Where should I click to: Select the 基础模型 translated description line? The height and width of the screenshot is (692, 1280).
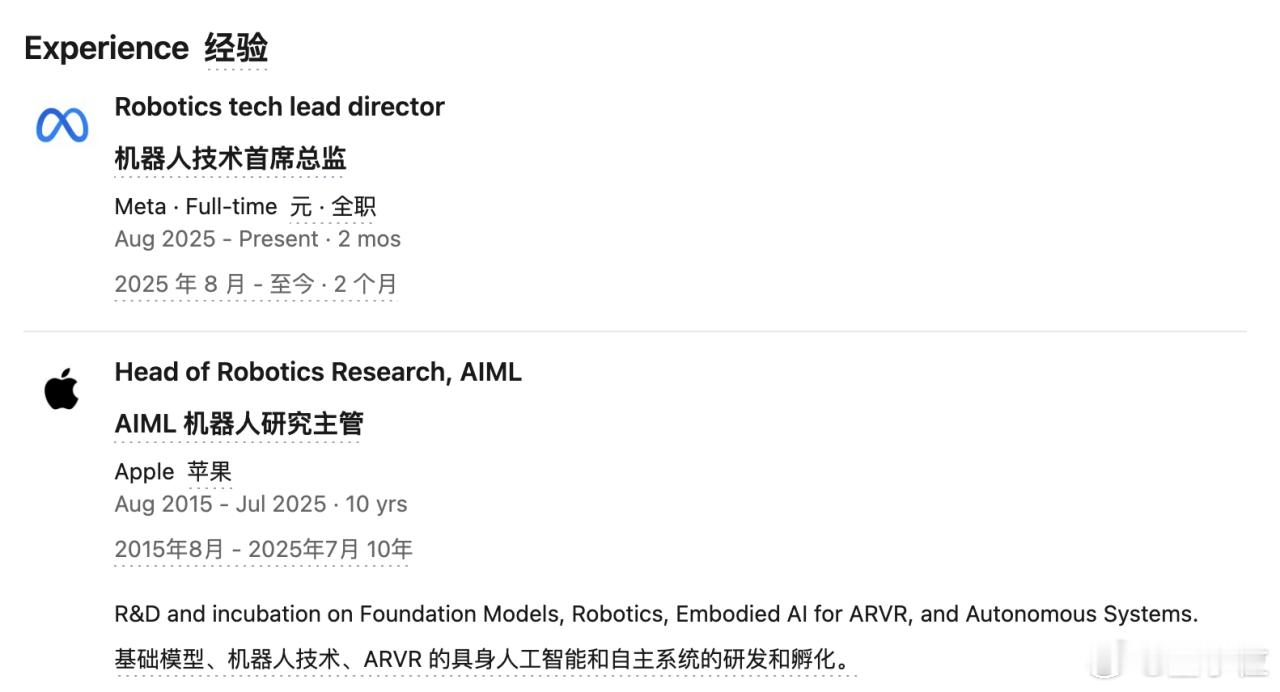tap(485, 660)
